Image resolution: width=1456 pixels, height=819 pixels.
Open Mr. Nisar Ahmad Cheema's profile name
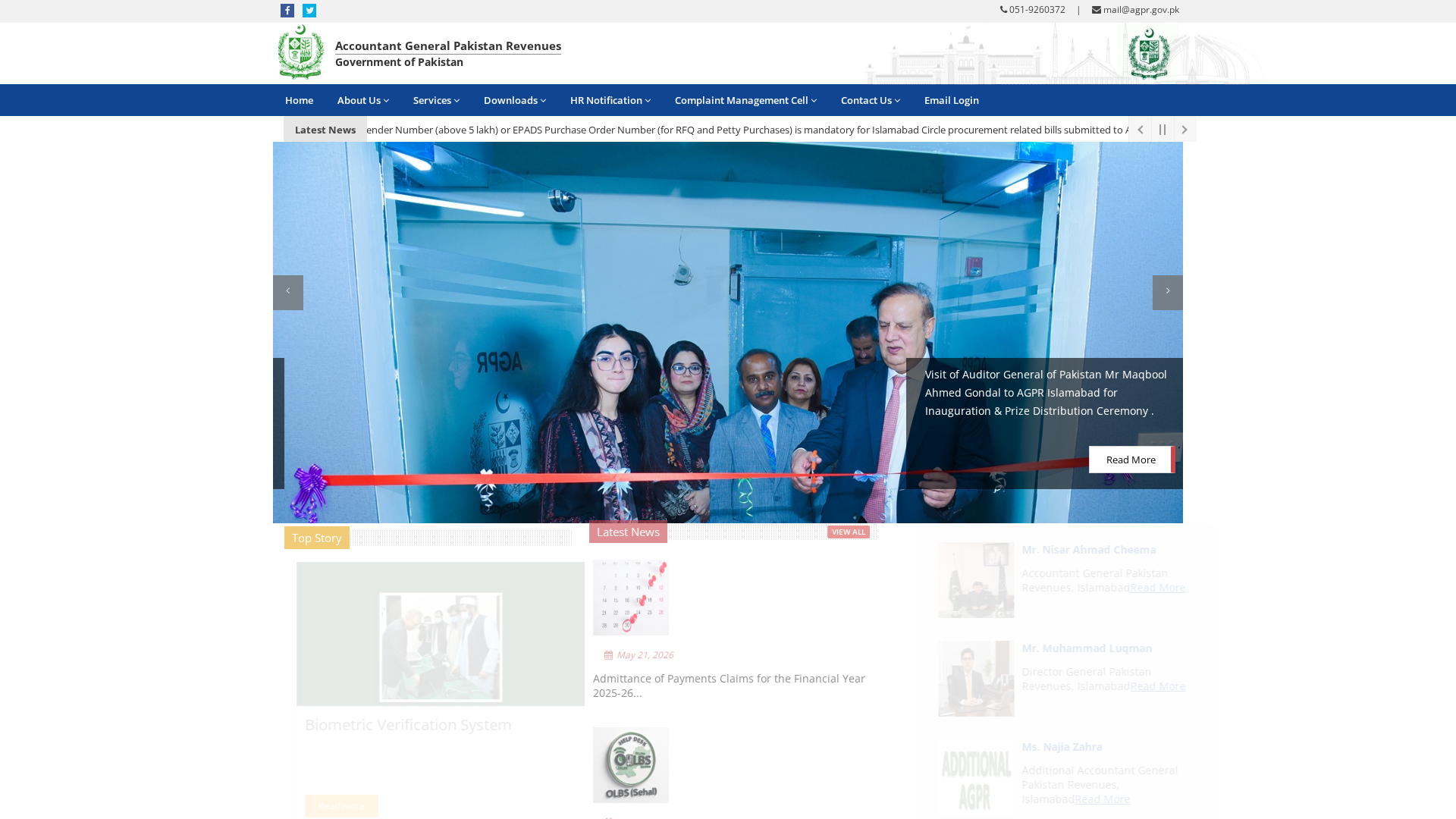click(1088, 550)
